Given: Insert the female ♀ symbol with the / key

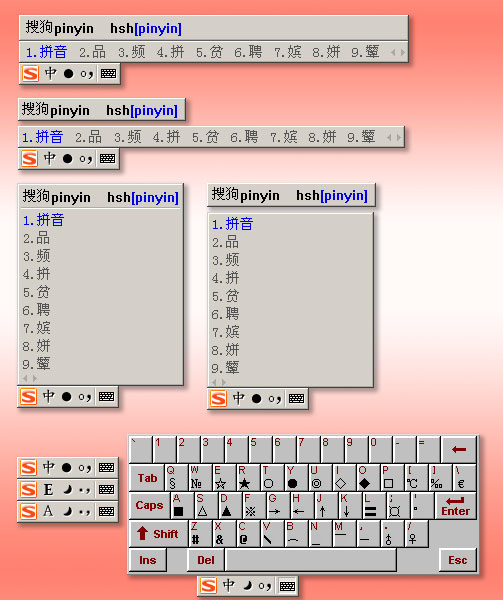Looking at the screenshot, I should tap(416, 533).
